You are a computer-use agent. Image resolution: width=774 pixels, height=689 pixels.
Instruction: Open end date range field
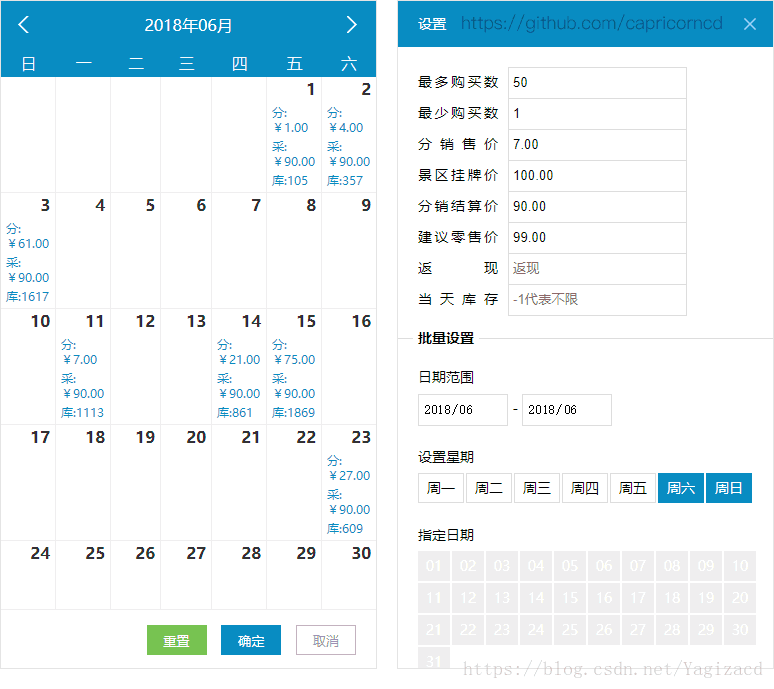[x=567, y=410]
